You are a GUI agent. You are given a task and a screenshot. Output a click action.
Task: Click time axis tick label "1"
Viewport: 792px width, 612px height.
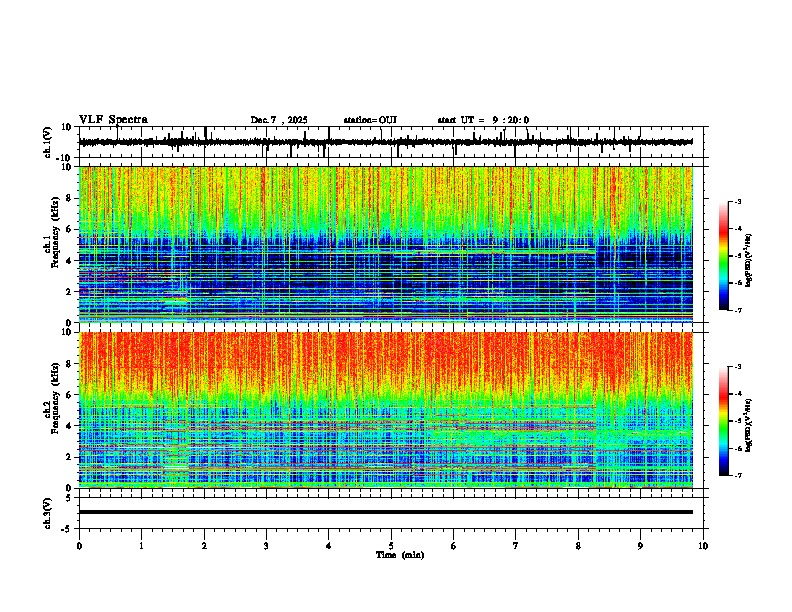(x=141, y=546)
